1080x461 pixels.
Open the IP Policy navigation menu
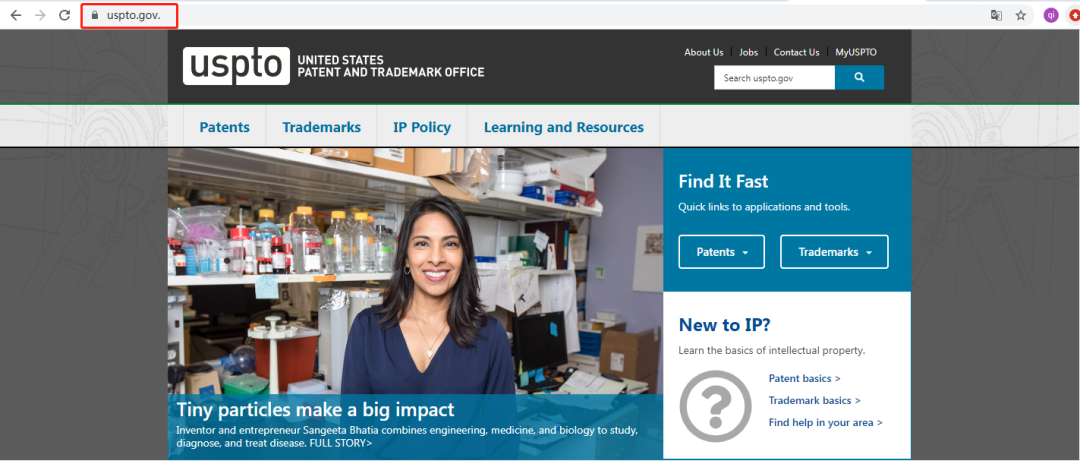click(x=421, y=127)
